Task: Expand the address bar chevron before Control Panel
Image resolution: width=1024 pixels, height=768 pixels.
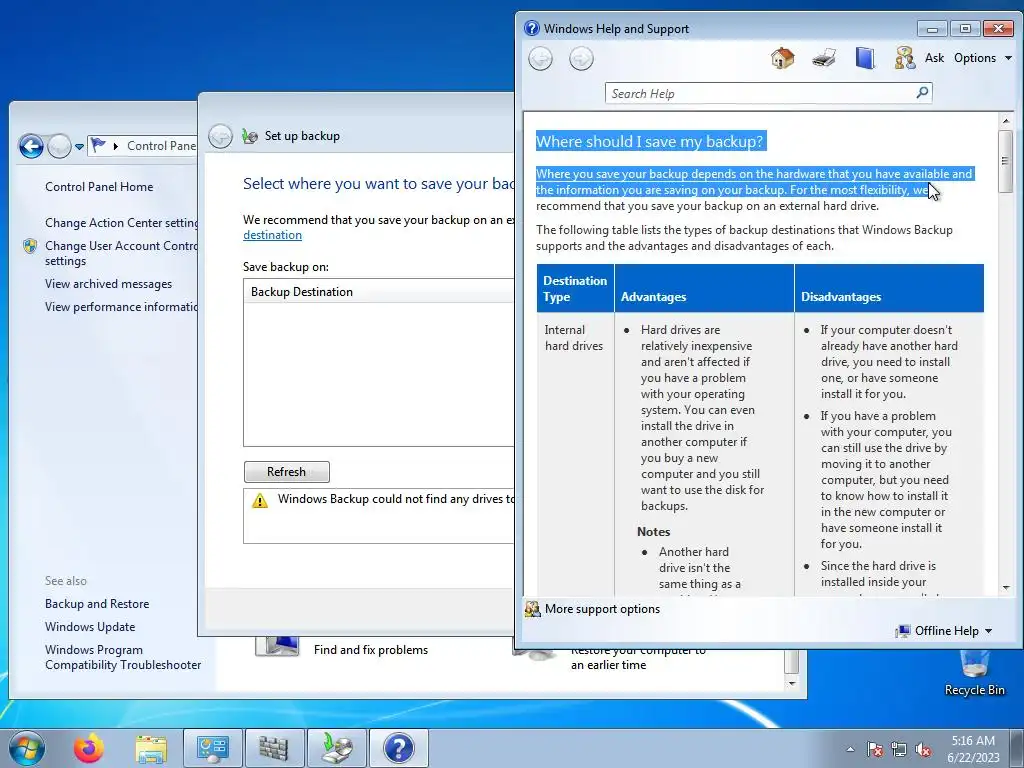Action: pos(116,146)
